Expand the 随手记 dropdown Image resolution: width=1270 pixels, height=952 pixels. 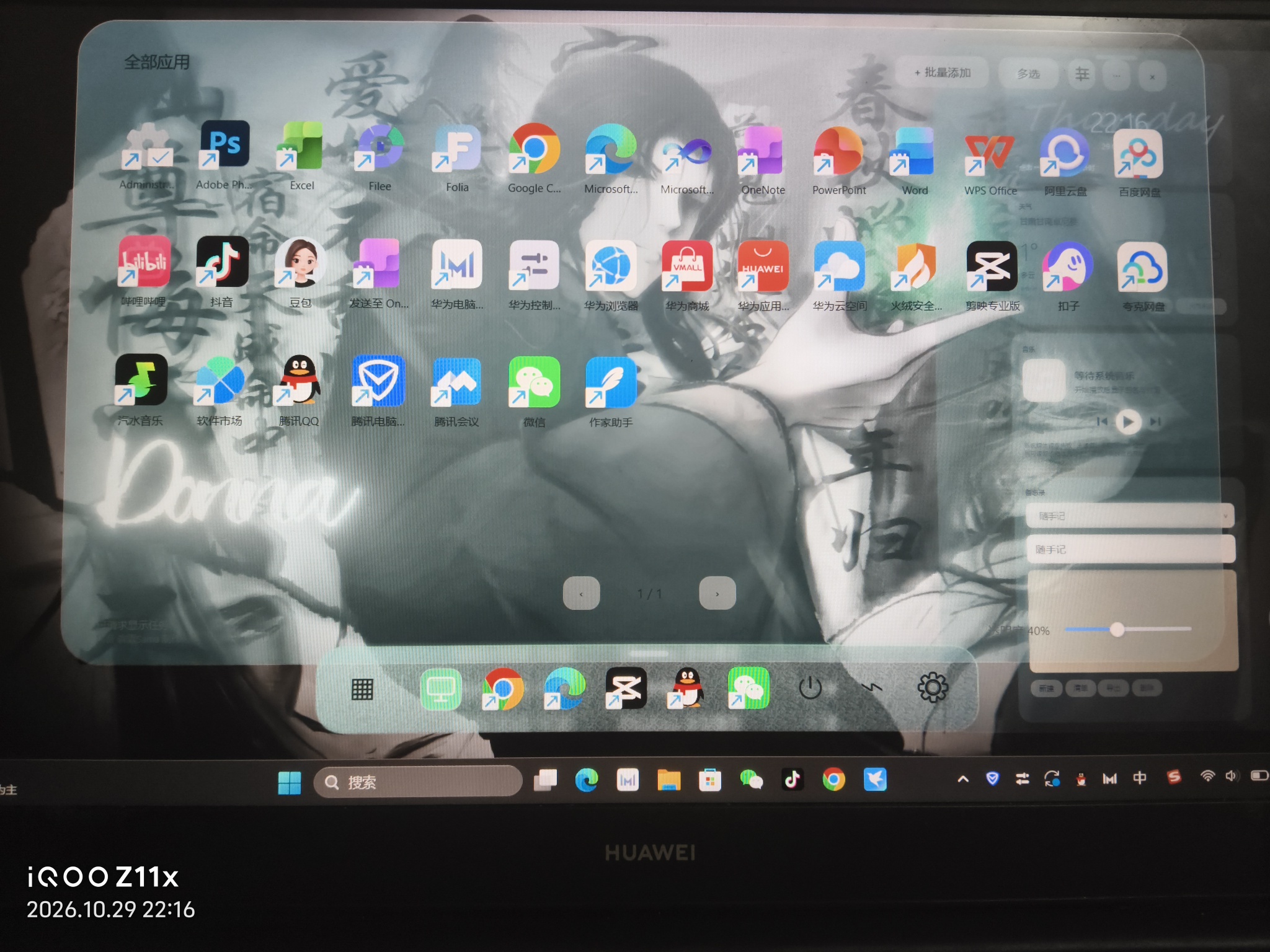[x=1225, y=516]
